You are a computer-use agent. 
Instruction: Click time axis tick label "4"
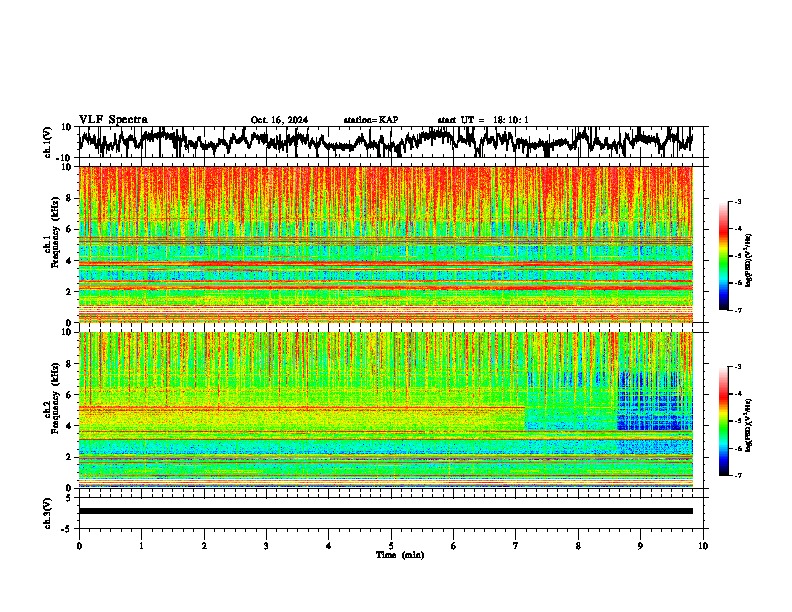pyautogui.click(x=329, y=546)
